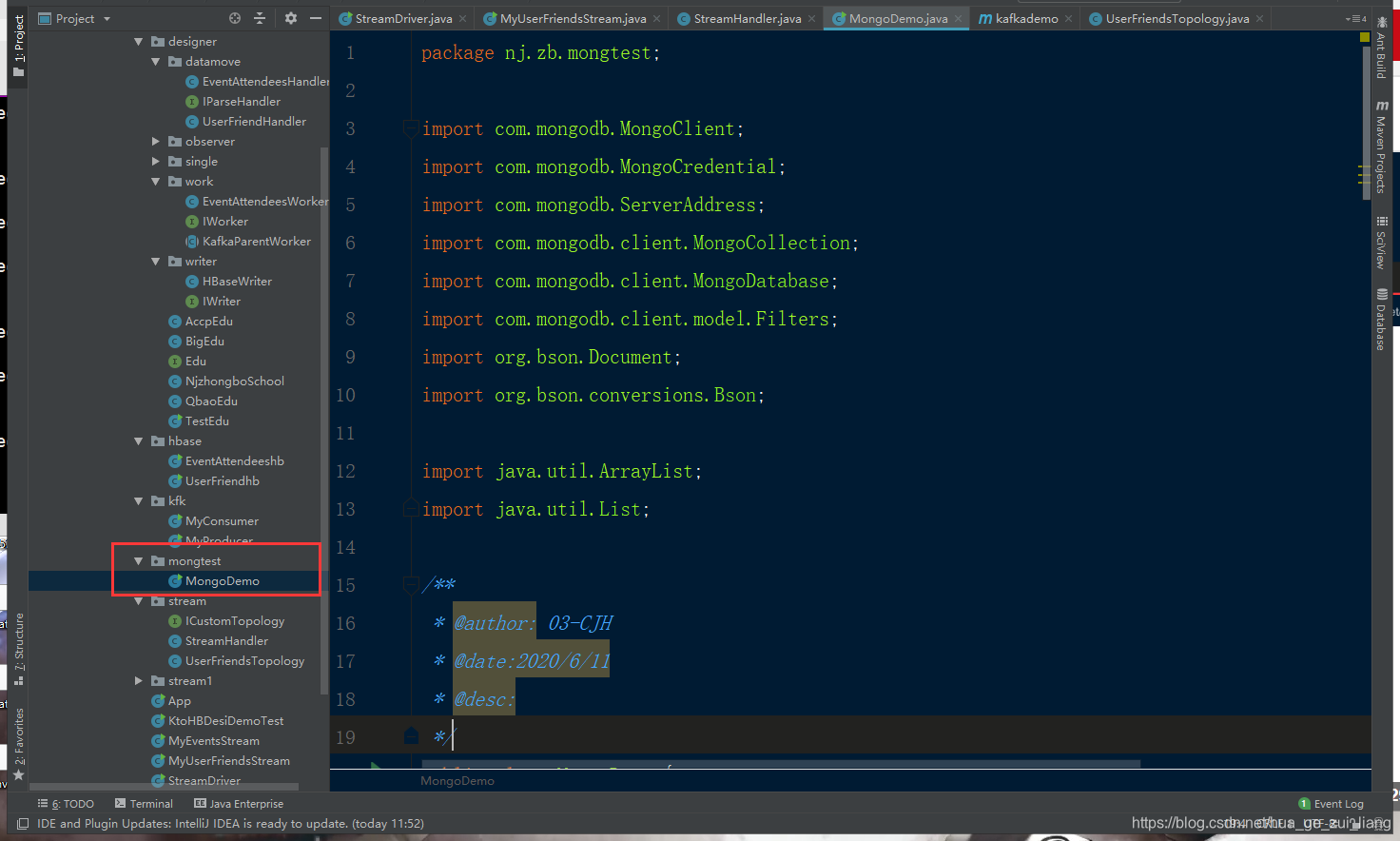
Task: Select EventAttendeesWorker class
Action: [257, 202]
